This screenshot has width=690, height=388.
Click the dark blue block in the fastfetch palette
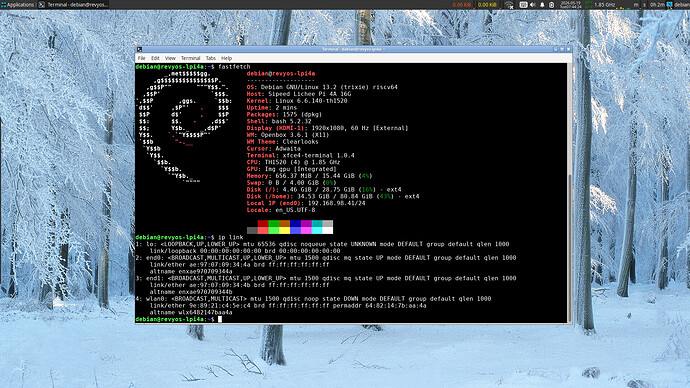coord(295,223)
